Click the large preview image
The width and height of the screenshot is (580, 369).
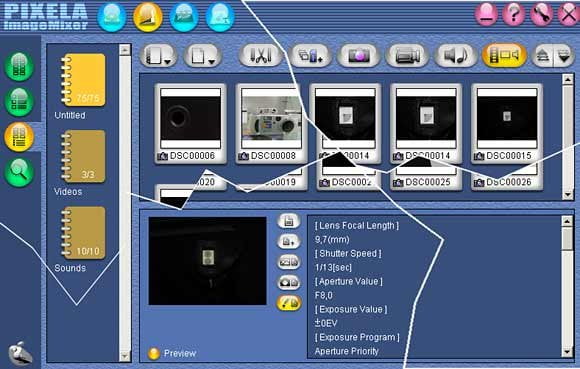(x=207, y=261)
